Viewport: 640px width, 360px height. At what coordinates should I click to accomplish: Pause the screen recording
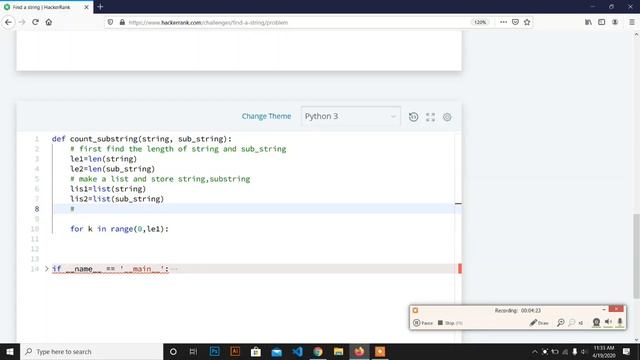click(x=422, y=323)
